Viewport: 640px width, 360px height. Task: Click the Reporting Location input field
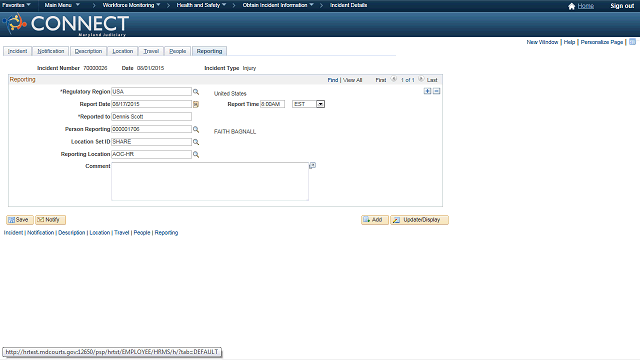151,154
